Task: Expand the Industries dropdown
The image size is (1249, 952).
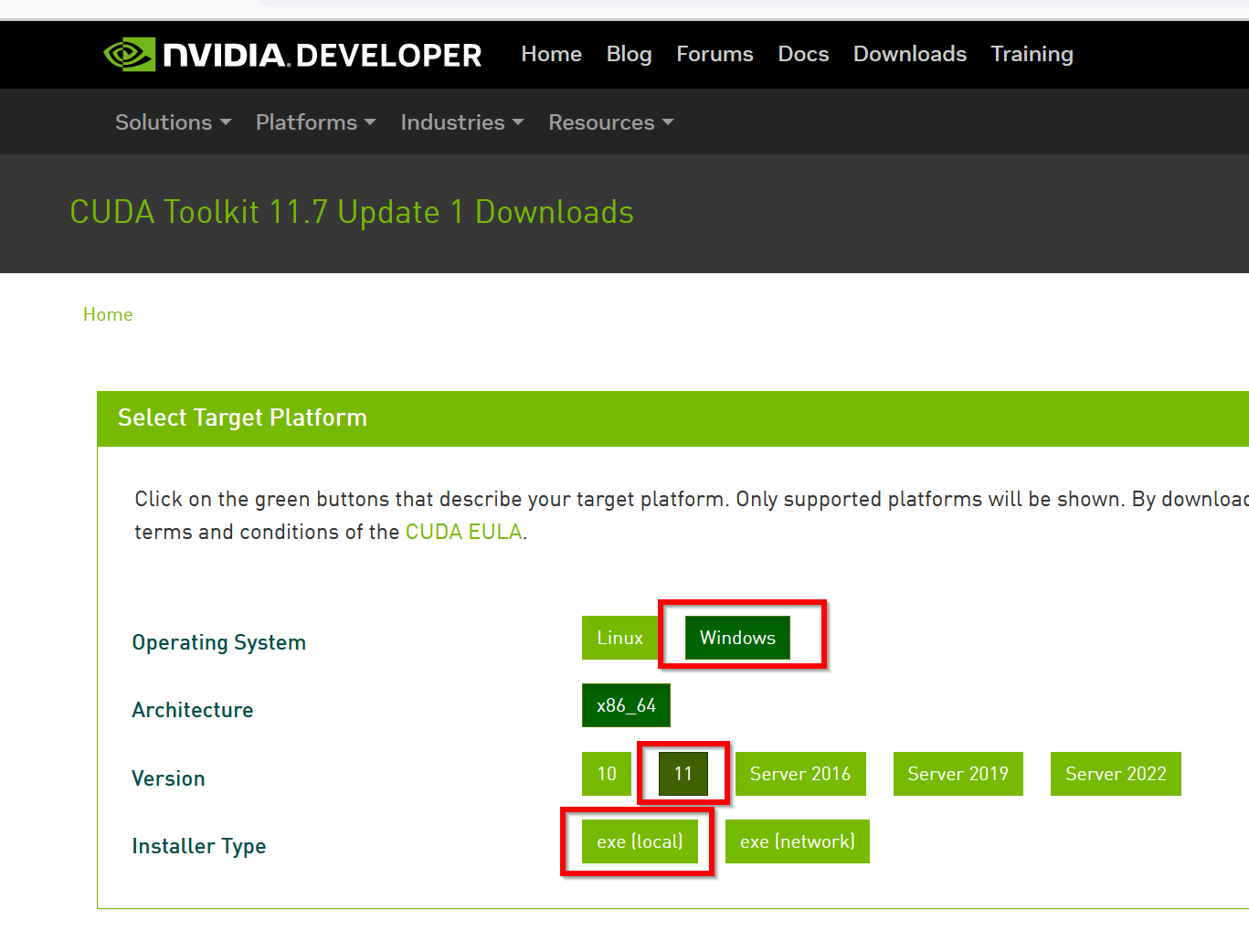Action: pyautogui.click(x=461, y=122)
